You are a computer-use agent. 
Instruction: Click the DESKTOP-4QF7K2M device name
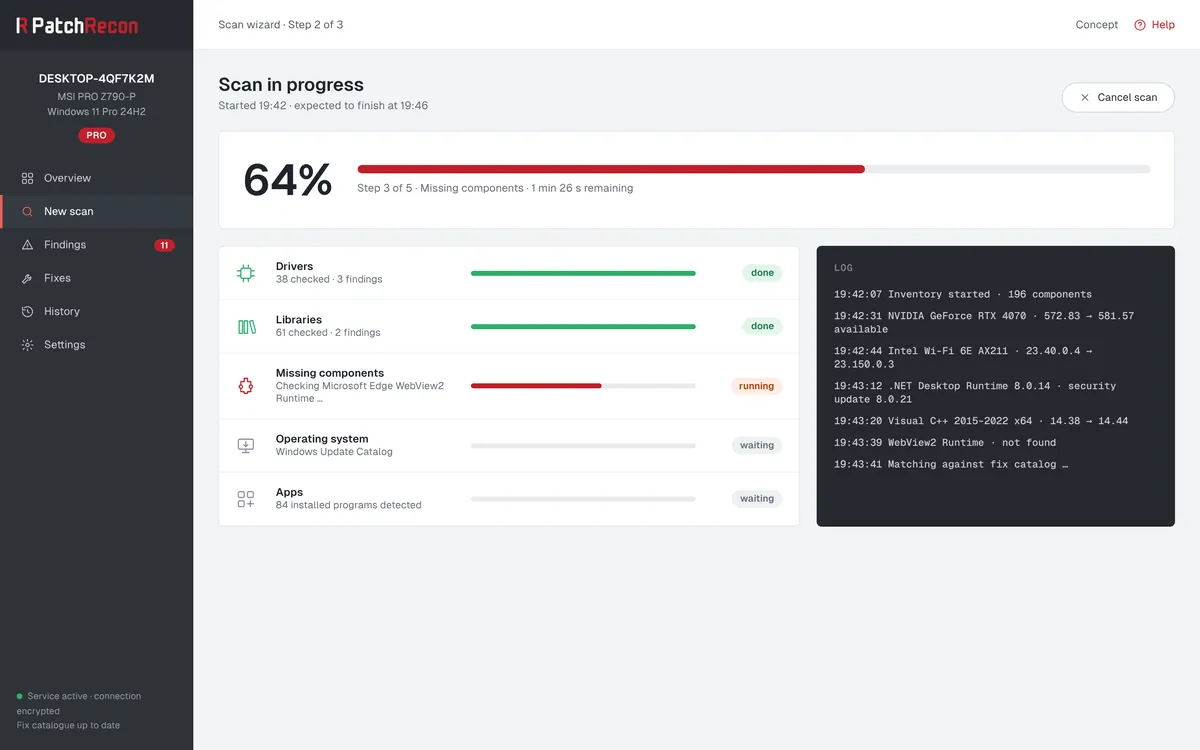click(96, 78)
